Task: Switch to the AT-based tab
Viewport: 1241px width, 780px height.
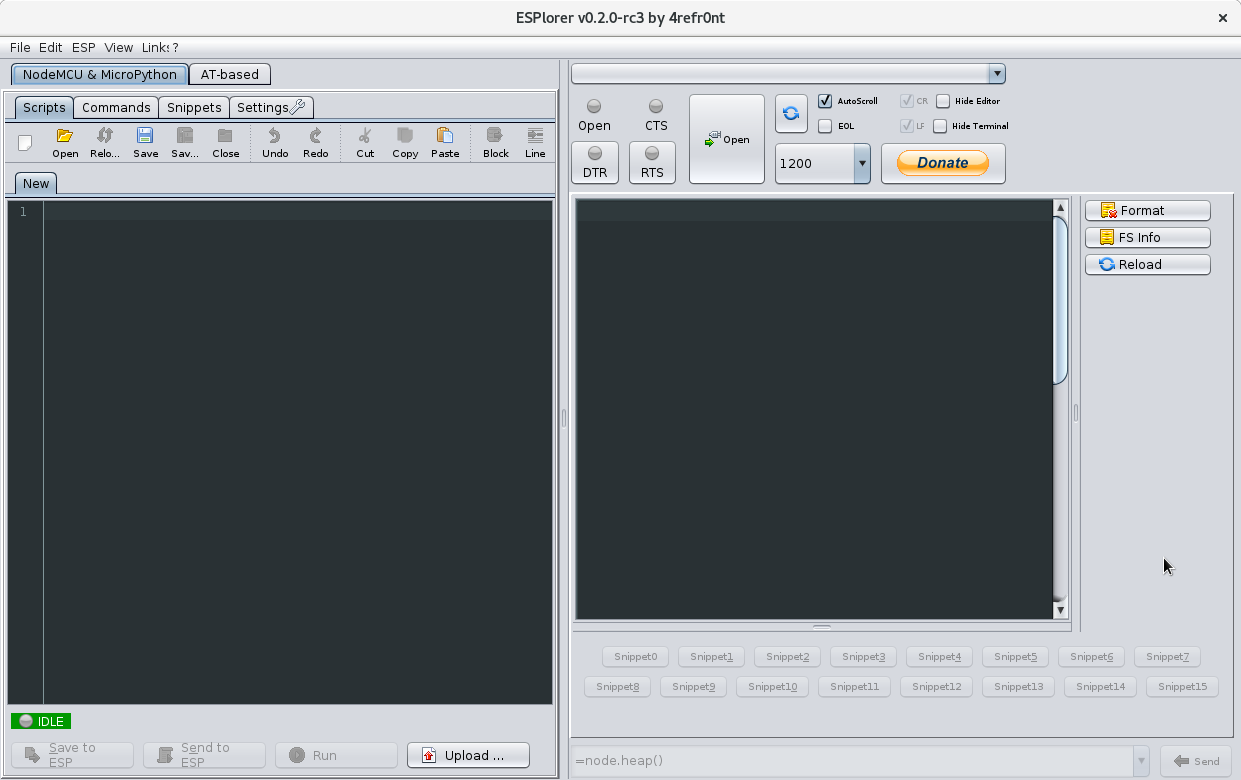Action: (229, 74)
